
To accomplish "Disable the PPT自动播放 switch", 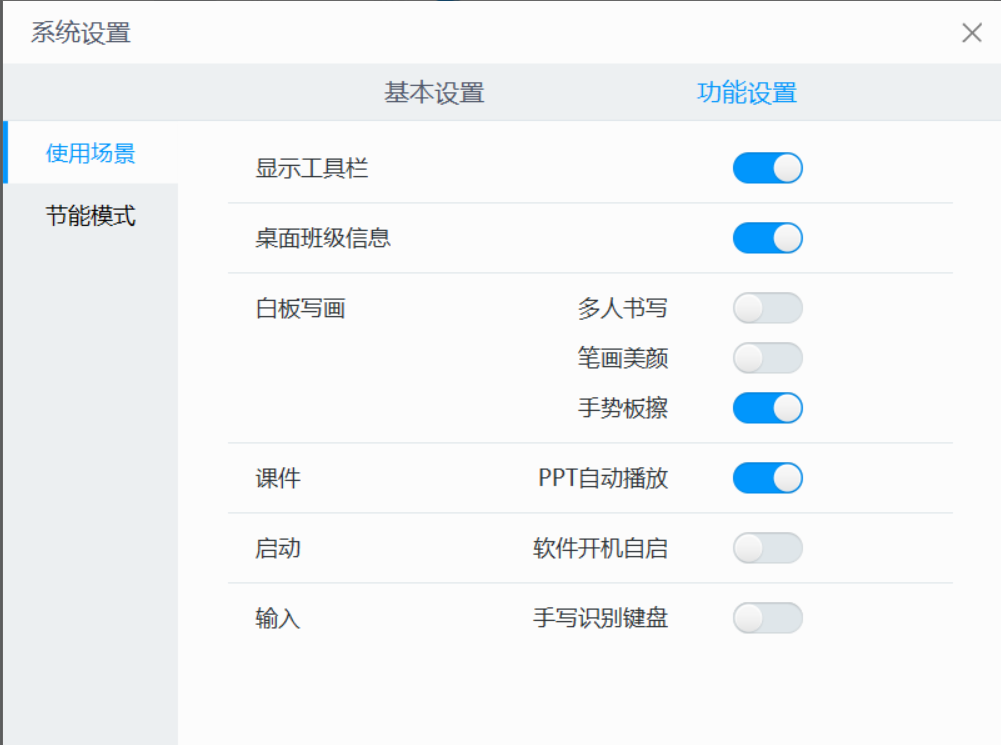I will (x=767, y=478).
